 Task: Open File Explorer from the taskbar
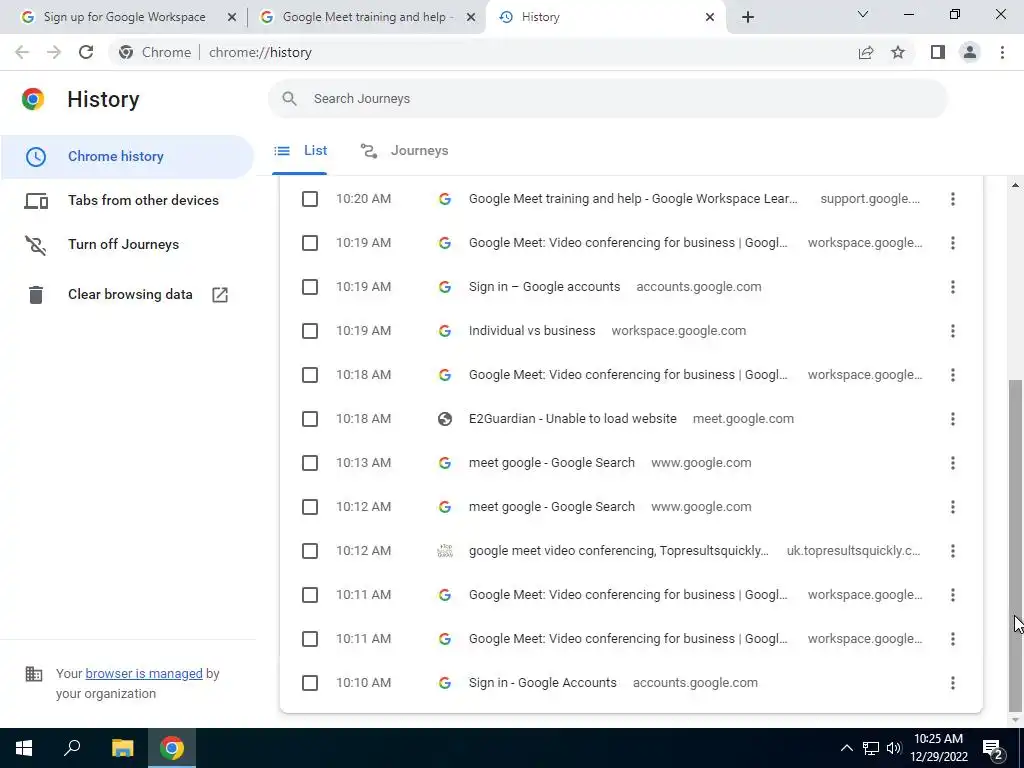pos(122,748)
